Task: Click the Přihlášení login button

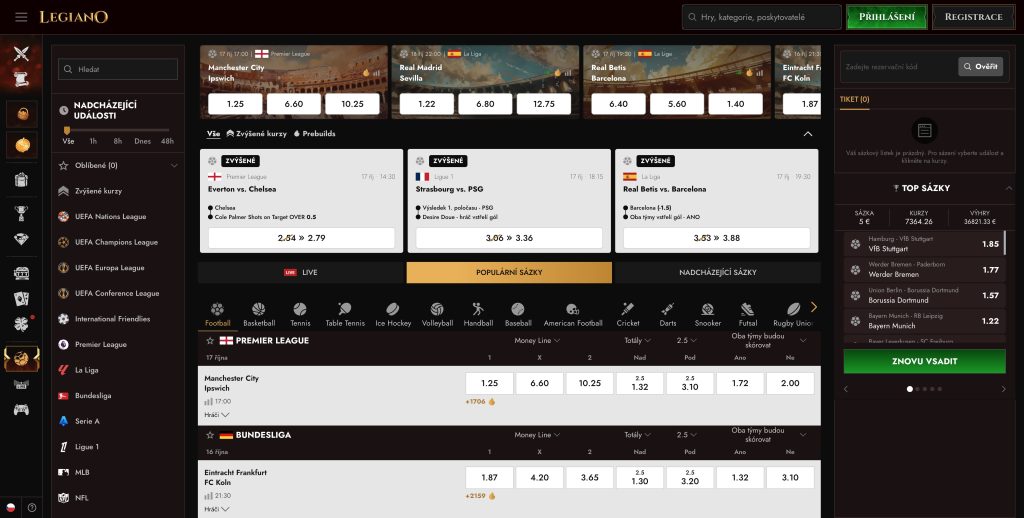Action: click(x=886, y=17)
